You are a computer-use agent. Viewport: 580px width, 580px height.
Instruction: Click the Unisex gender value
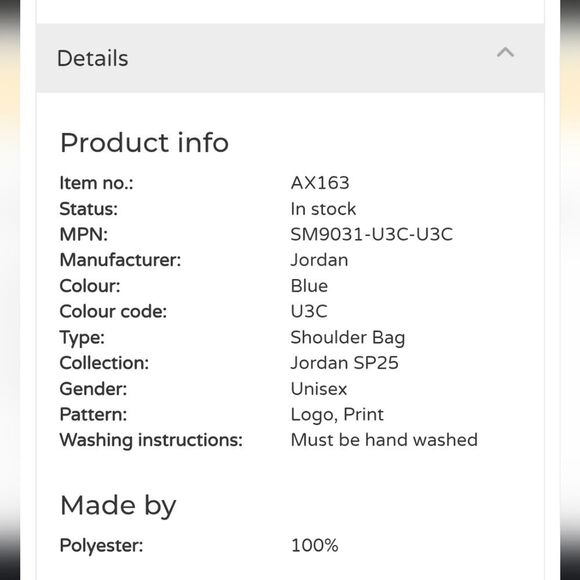(319, 389)
